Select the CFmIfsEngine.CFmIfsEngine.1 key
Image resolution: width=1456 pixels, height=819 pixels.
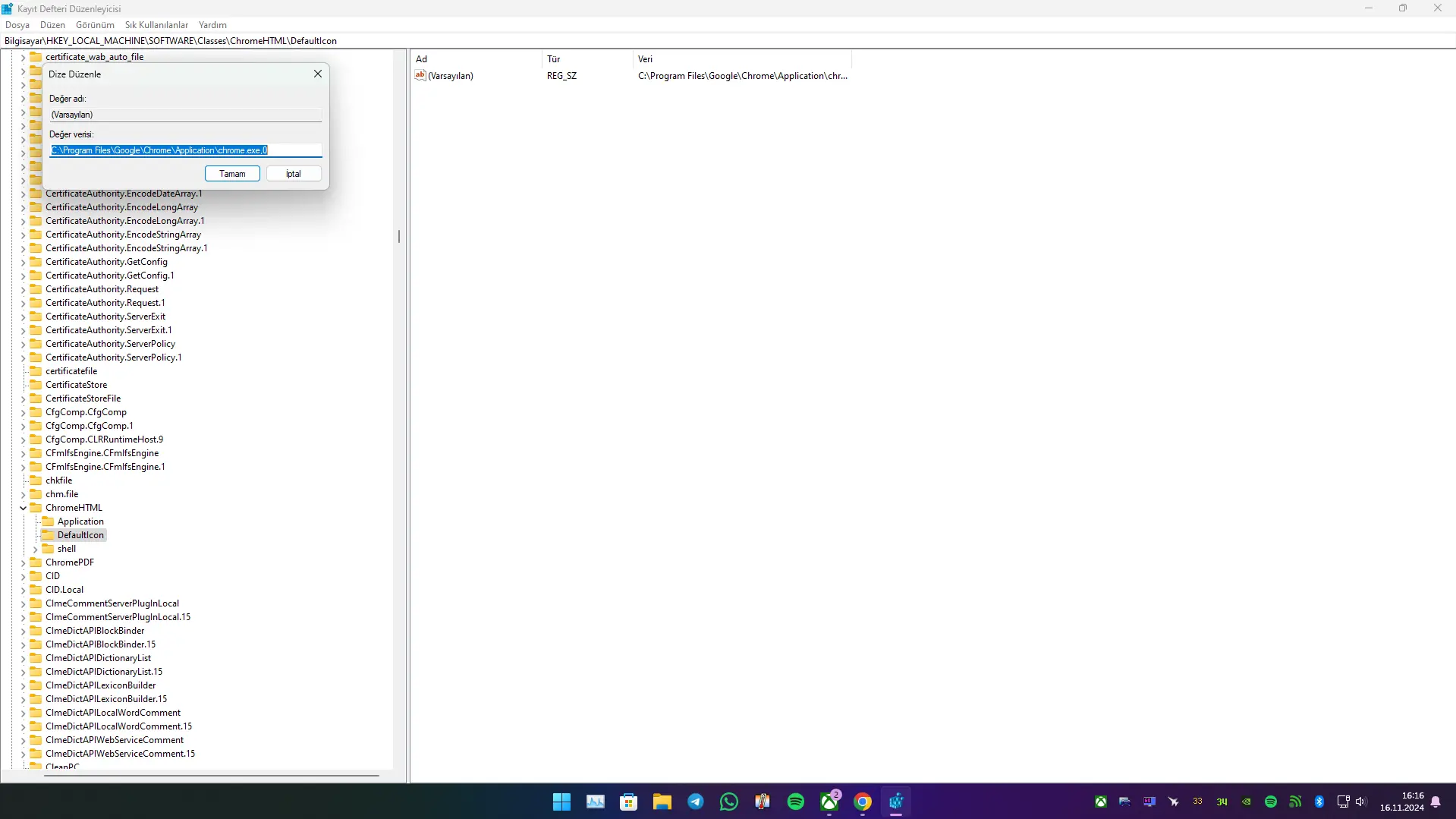pyautogui.click(x=105, y=467)
